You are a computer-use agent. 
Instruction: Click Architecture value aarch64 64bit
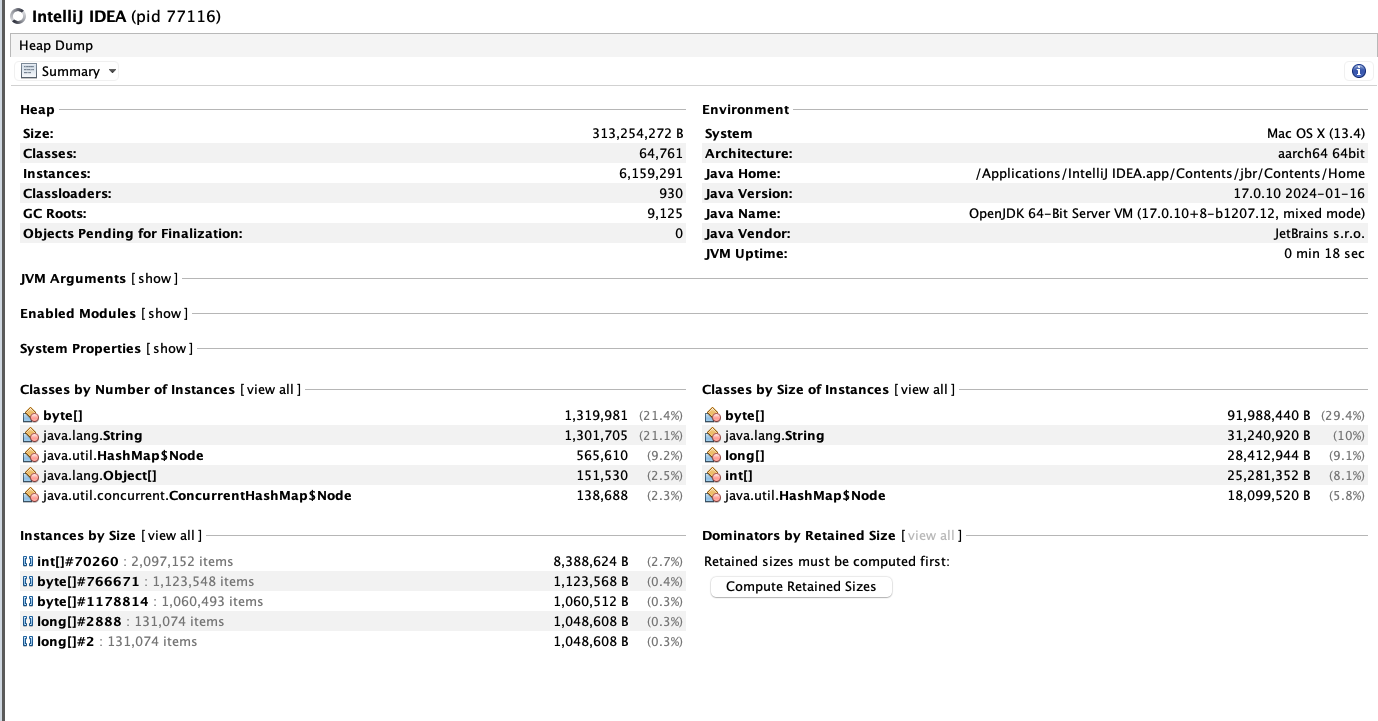[1321, 153]
